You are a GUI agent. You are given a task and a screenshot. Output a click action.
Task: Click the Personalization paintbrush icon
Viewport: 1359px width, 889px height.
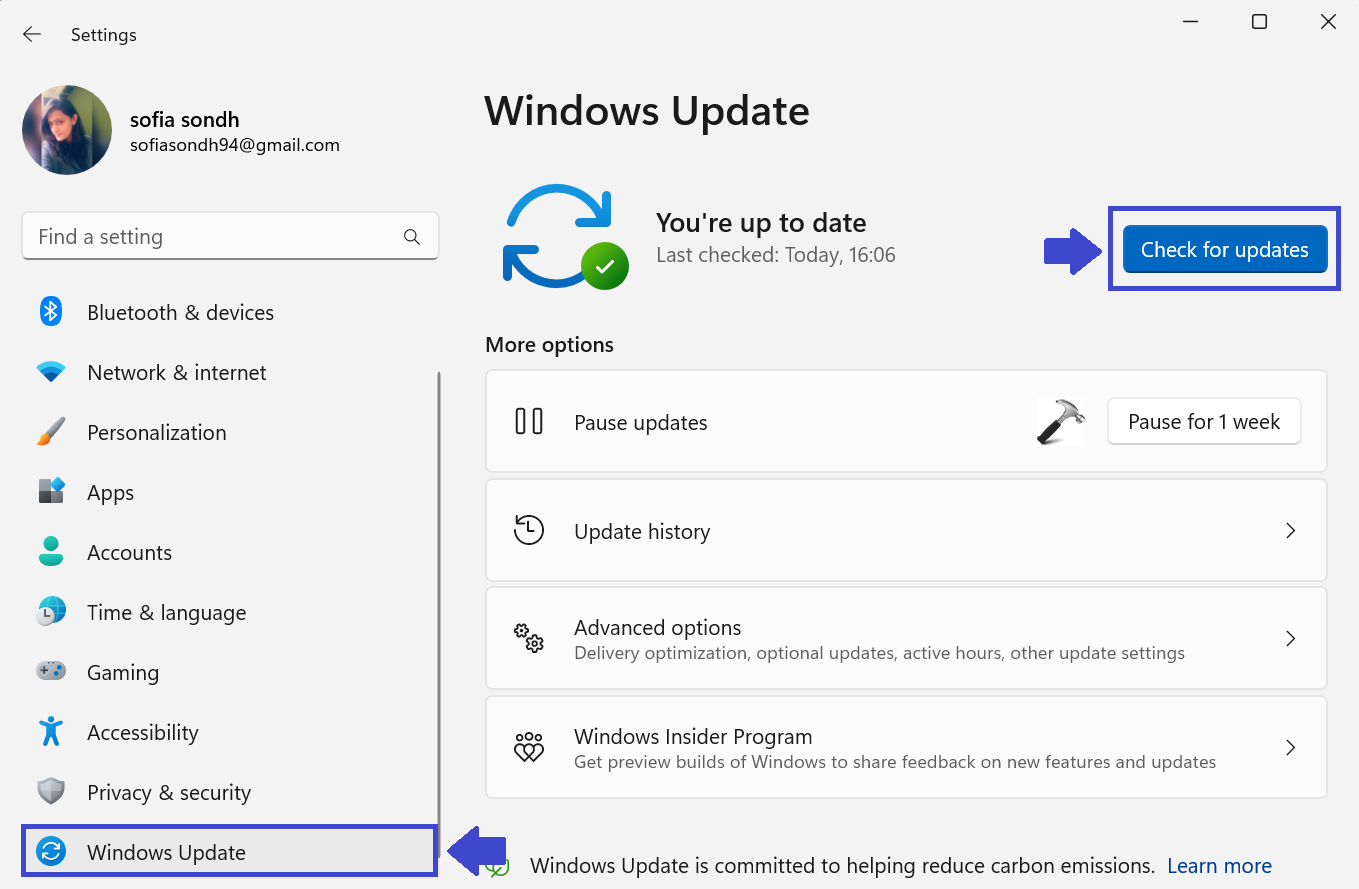[x=51, y=432]
